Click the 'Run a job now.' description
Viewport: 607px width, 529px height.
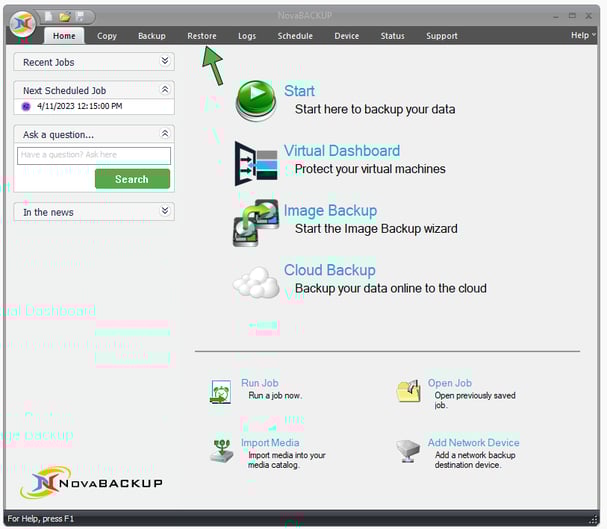point(275,395)
